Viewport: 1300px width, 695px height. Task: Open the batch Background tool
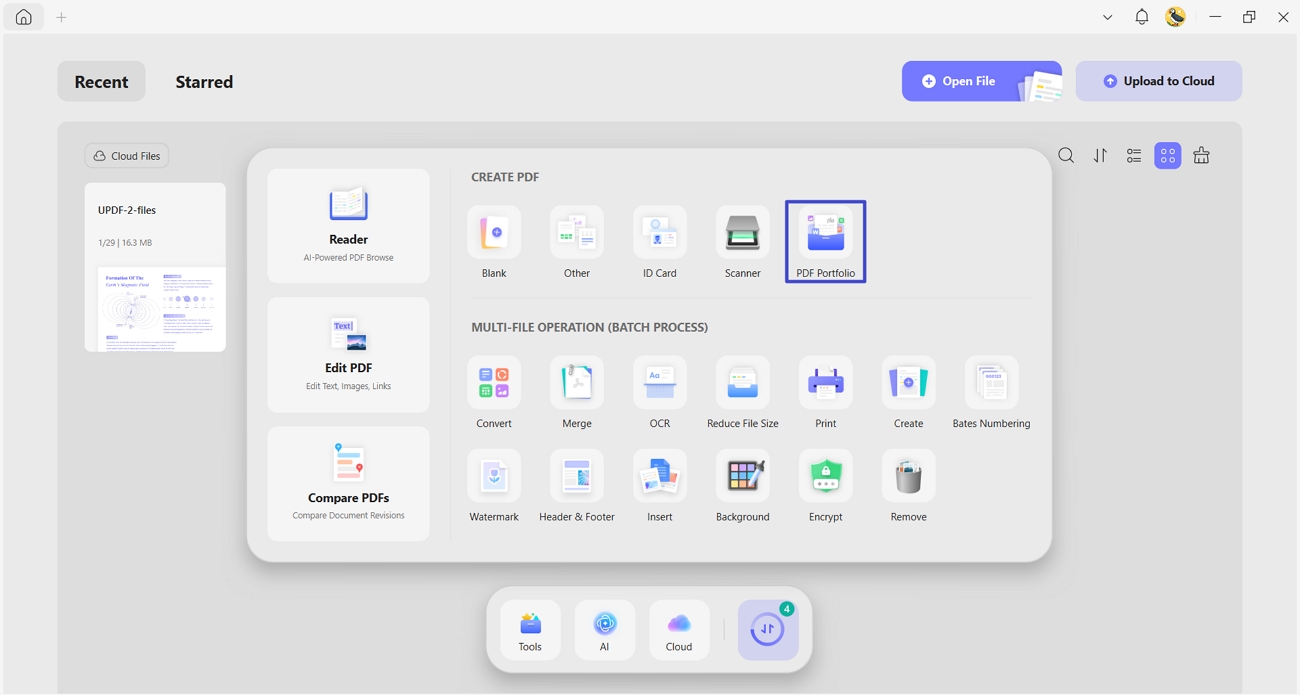tap(743, 486)
